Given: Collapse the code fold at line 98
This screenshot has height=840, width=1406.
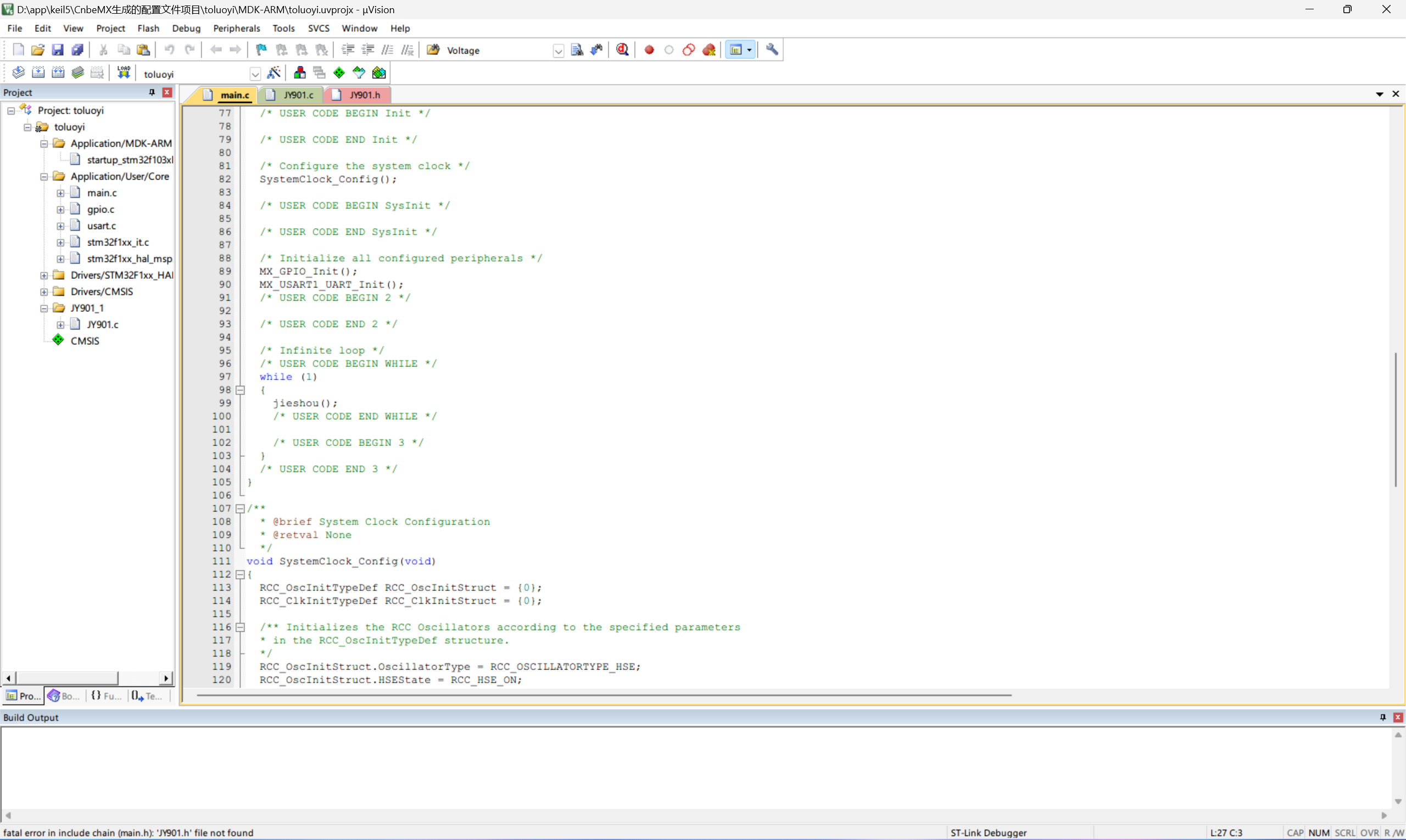Looking at the screenshot, I should pyautogui.click(x=240, y=390).
